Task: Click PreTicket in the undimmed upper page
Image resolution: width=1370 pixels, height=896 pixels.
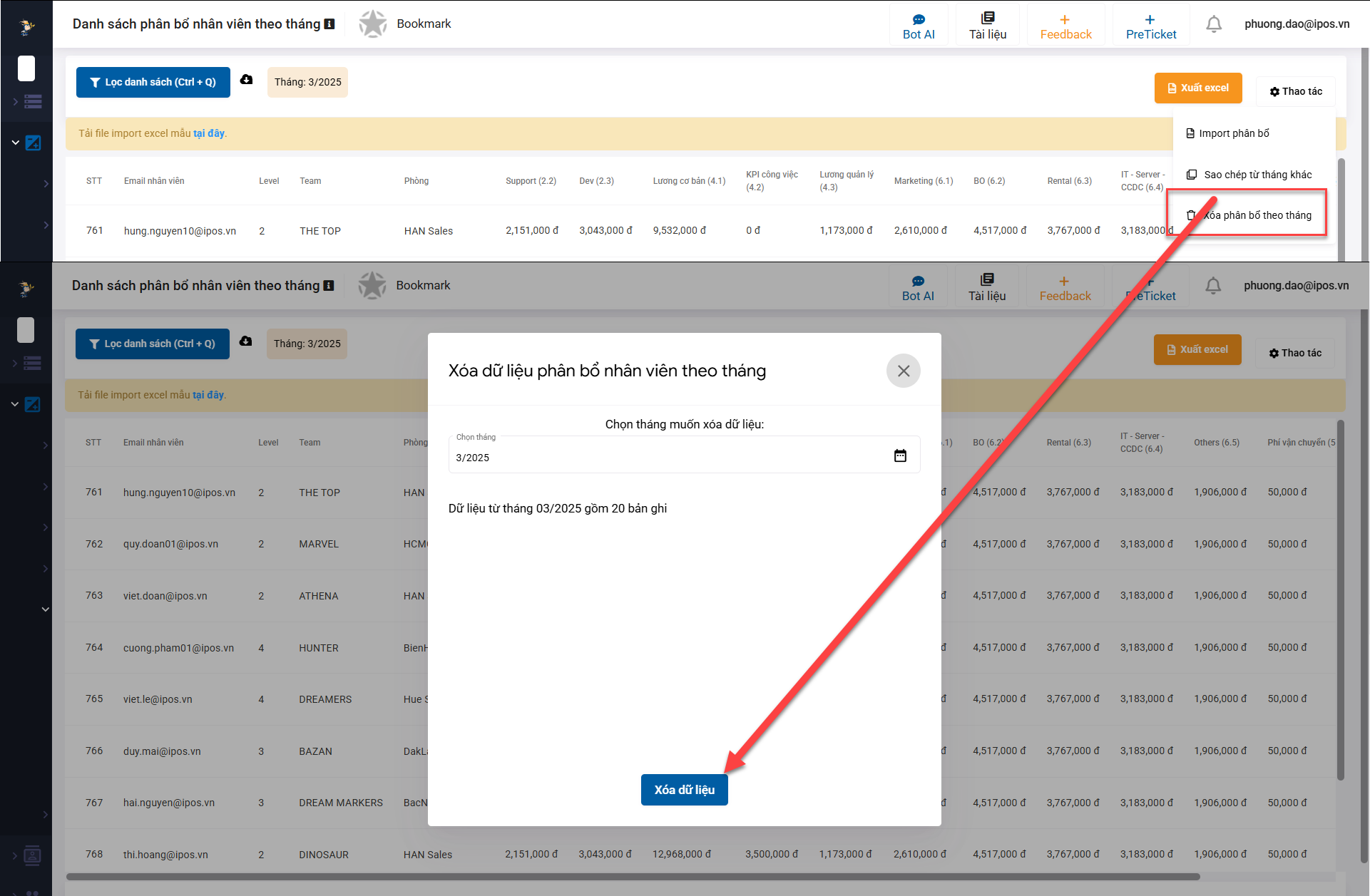Action: [x=1151, y=26]
